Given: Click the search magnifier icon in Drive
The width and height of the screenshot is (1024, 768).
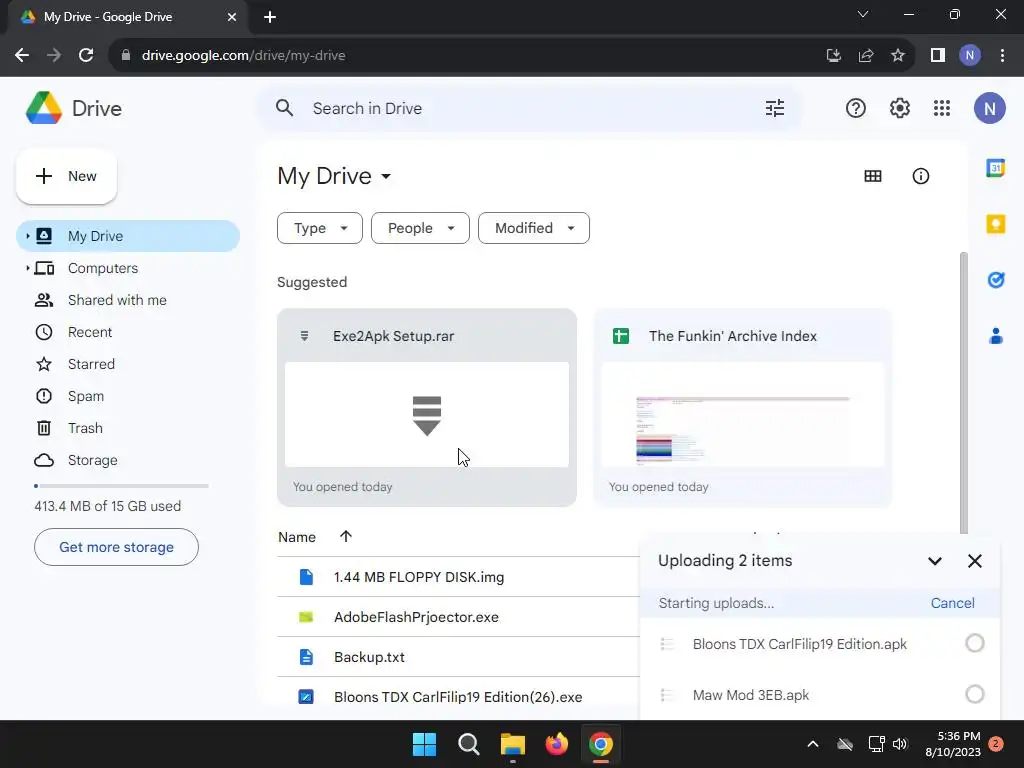Looking at the screenshot, I should pyautogui.click(x=284, y=108).
